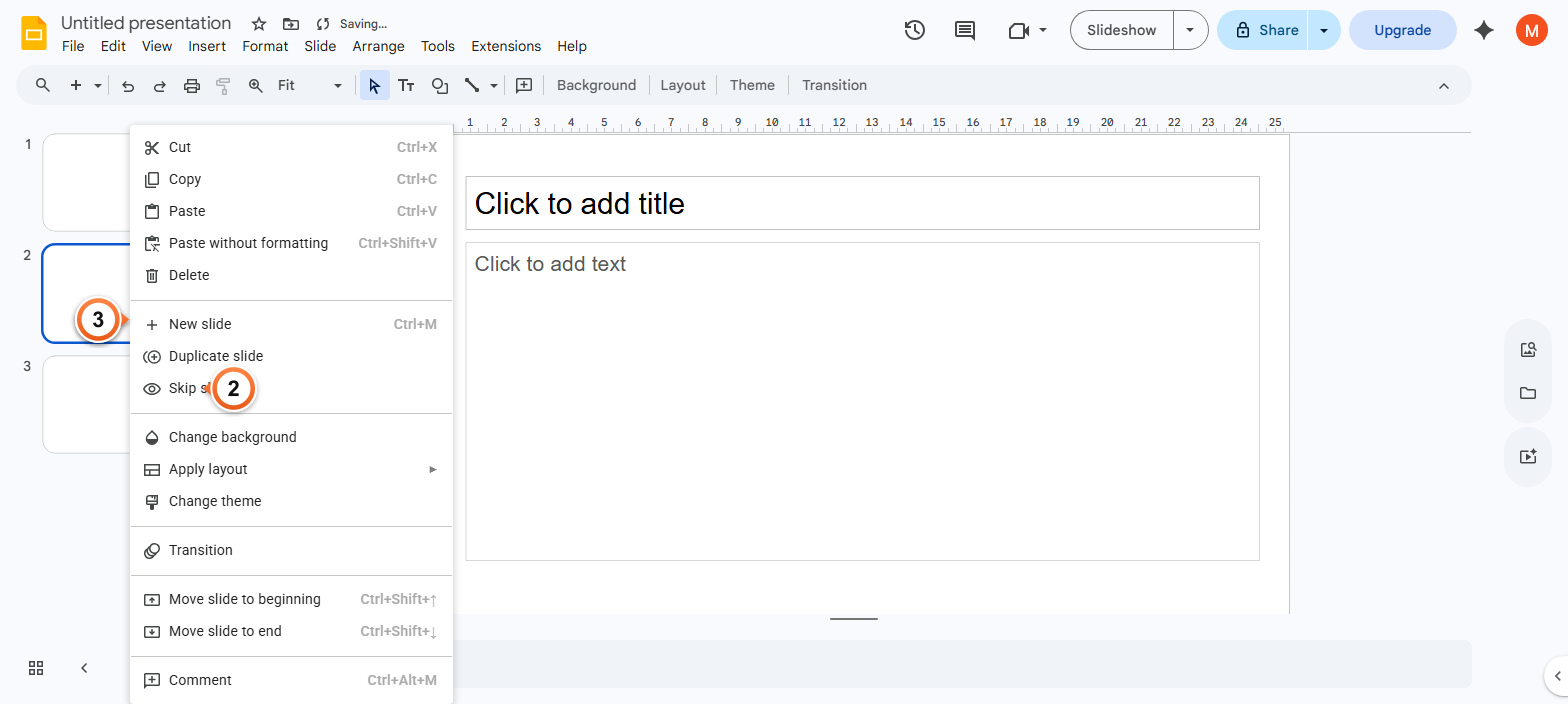Choose Move slide to beginning
The image size is (1568, 704).
tap(292, 599)
